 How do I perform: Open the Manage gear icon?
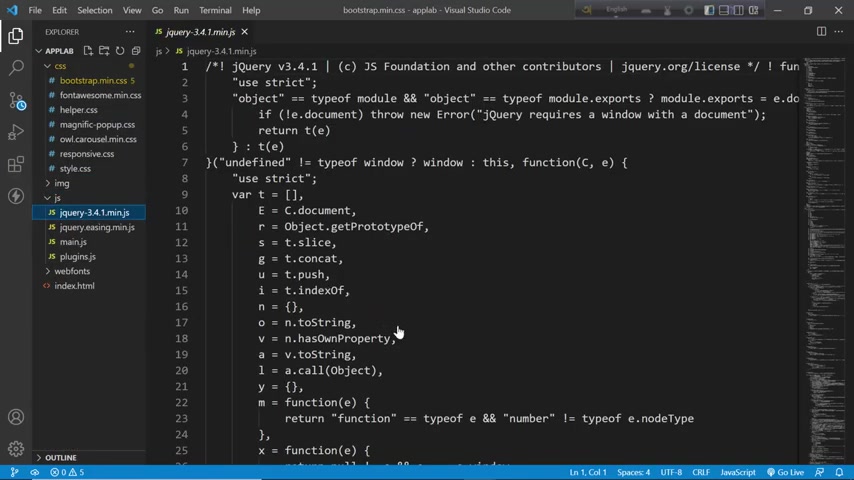tap(16, 448)
